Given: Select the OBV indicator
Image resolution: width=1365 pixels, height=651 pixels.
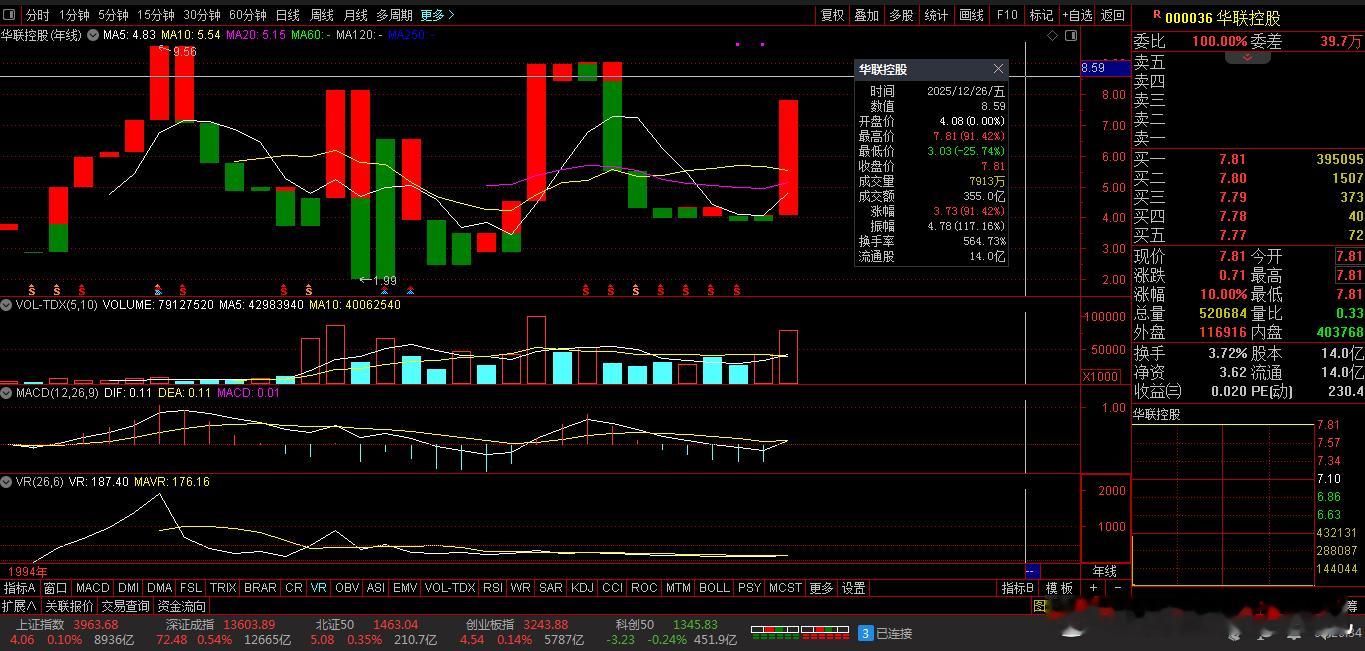Looking at the screenshot, I should (x=347, y=588).
